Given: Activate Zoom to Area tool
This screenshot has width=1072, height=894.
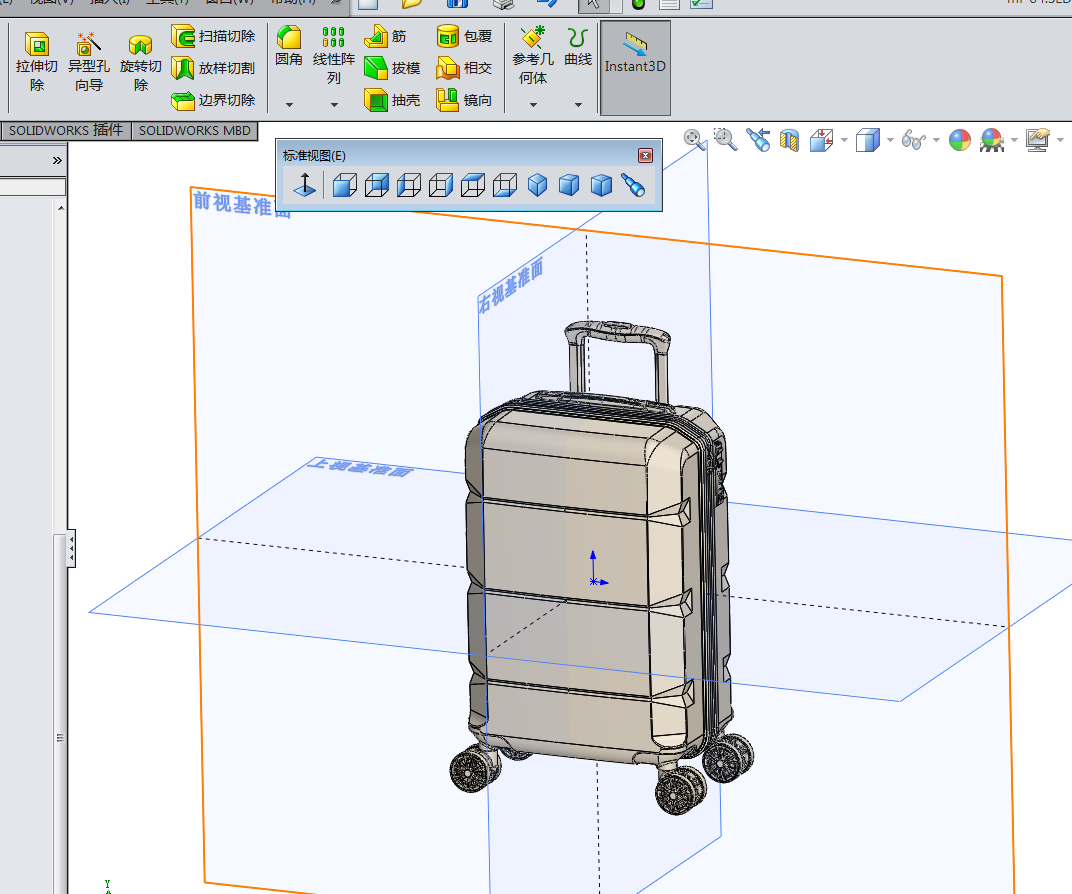Looking at the screenshot, I should click(725, 140).
